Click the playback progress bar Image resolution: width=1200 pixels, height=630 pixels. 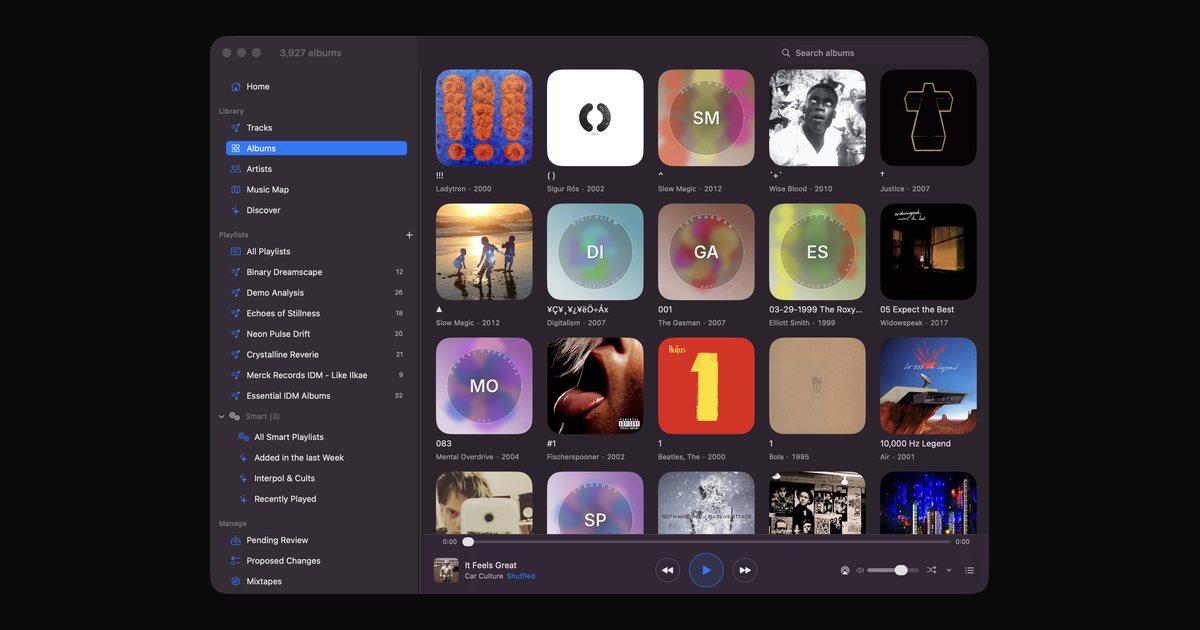pos(706,542)
